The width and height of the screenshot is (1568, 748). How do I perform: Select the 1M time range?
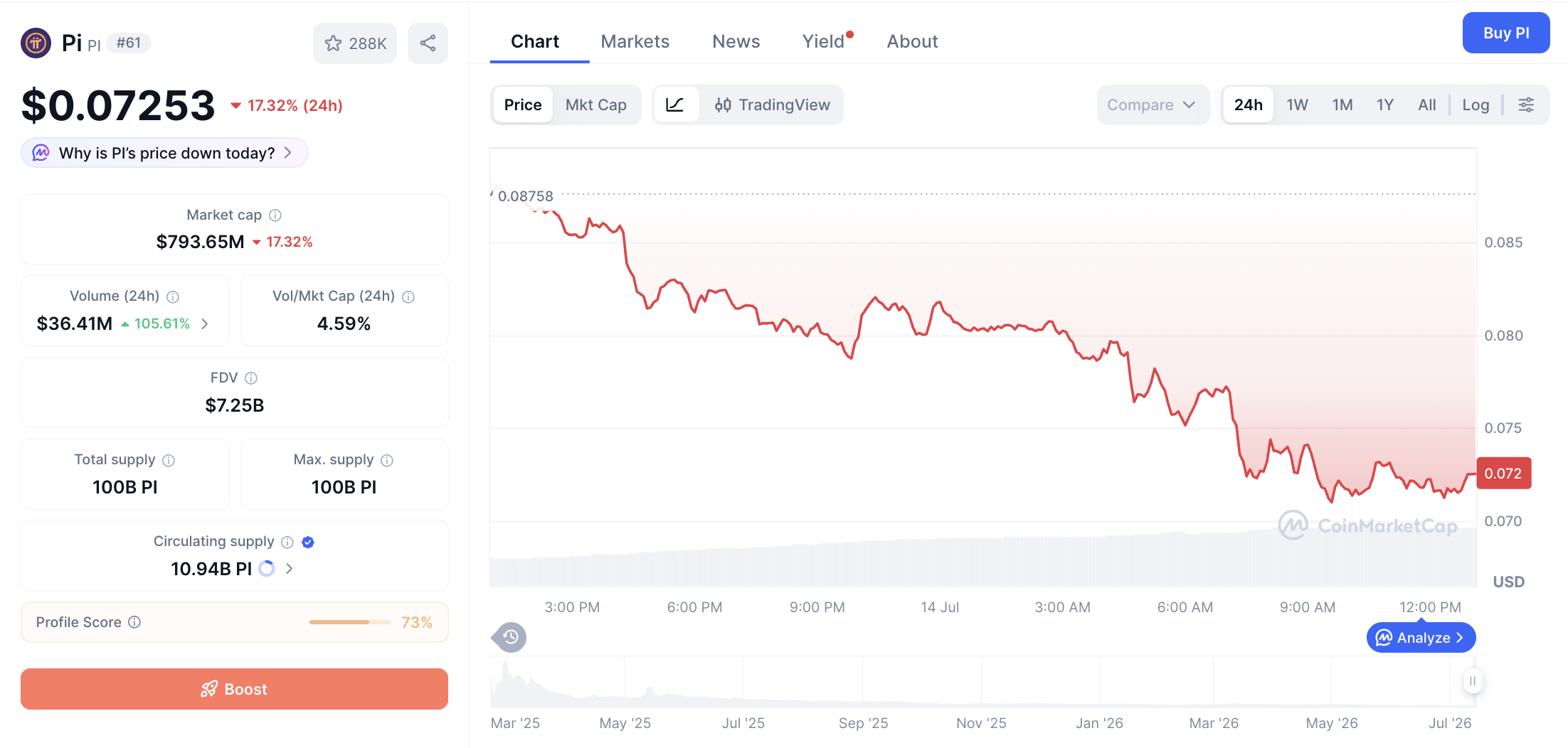tap(1342, 105)
